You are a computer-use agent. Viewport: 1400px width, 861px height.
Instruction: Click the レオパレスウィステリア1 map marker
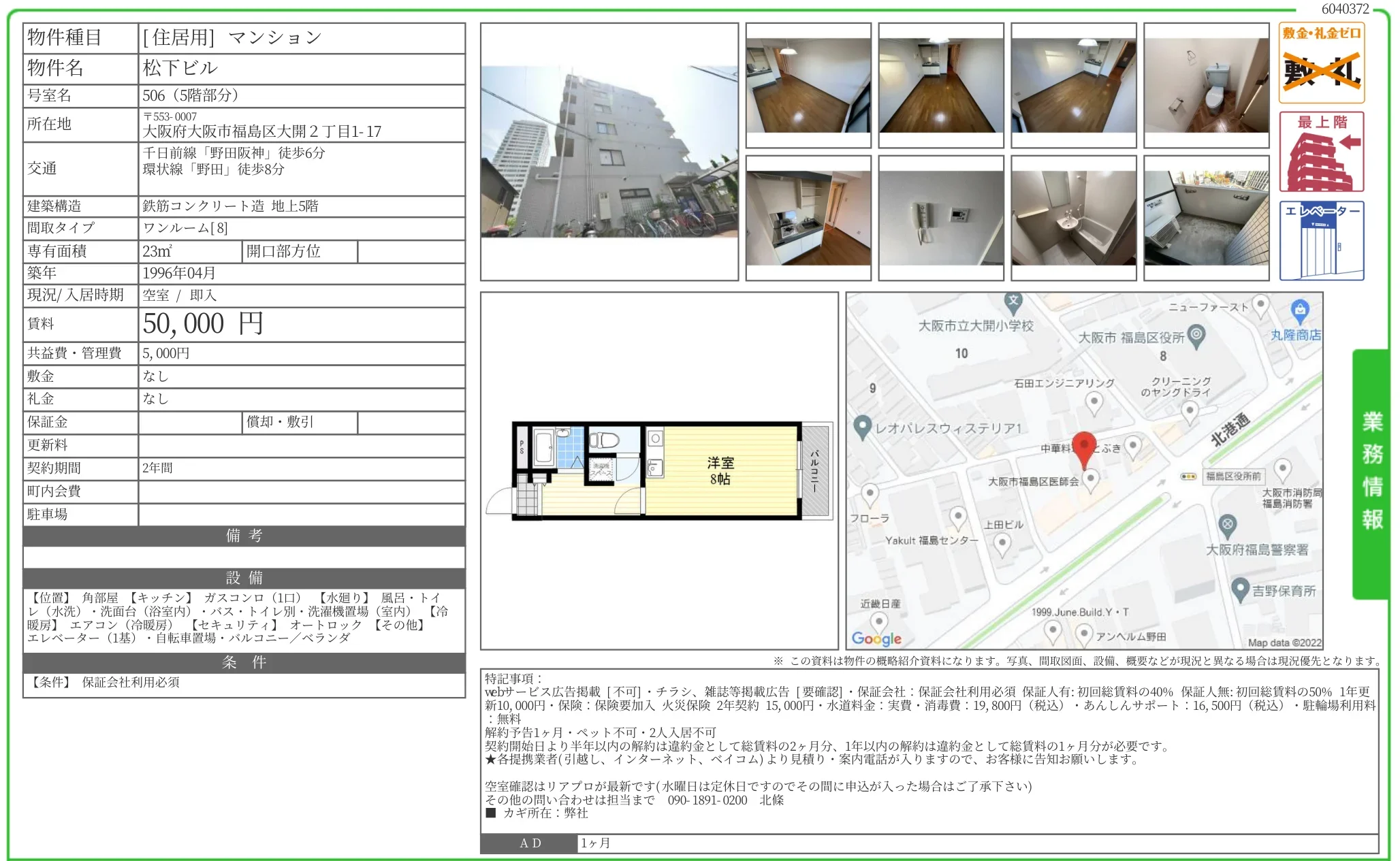863,427
